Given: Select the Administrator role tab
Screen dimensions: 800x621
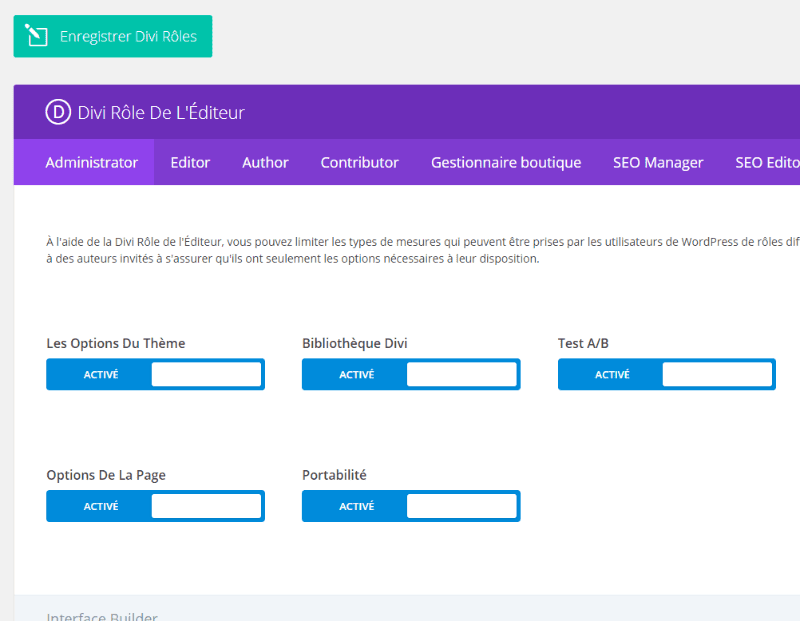Looking at the screenshot, I should click(x=91, y=162).
